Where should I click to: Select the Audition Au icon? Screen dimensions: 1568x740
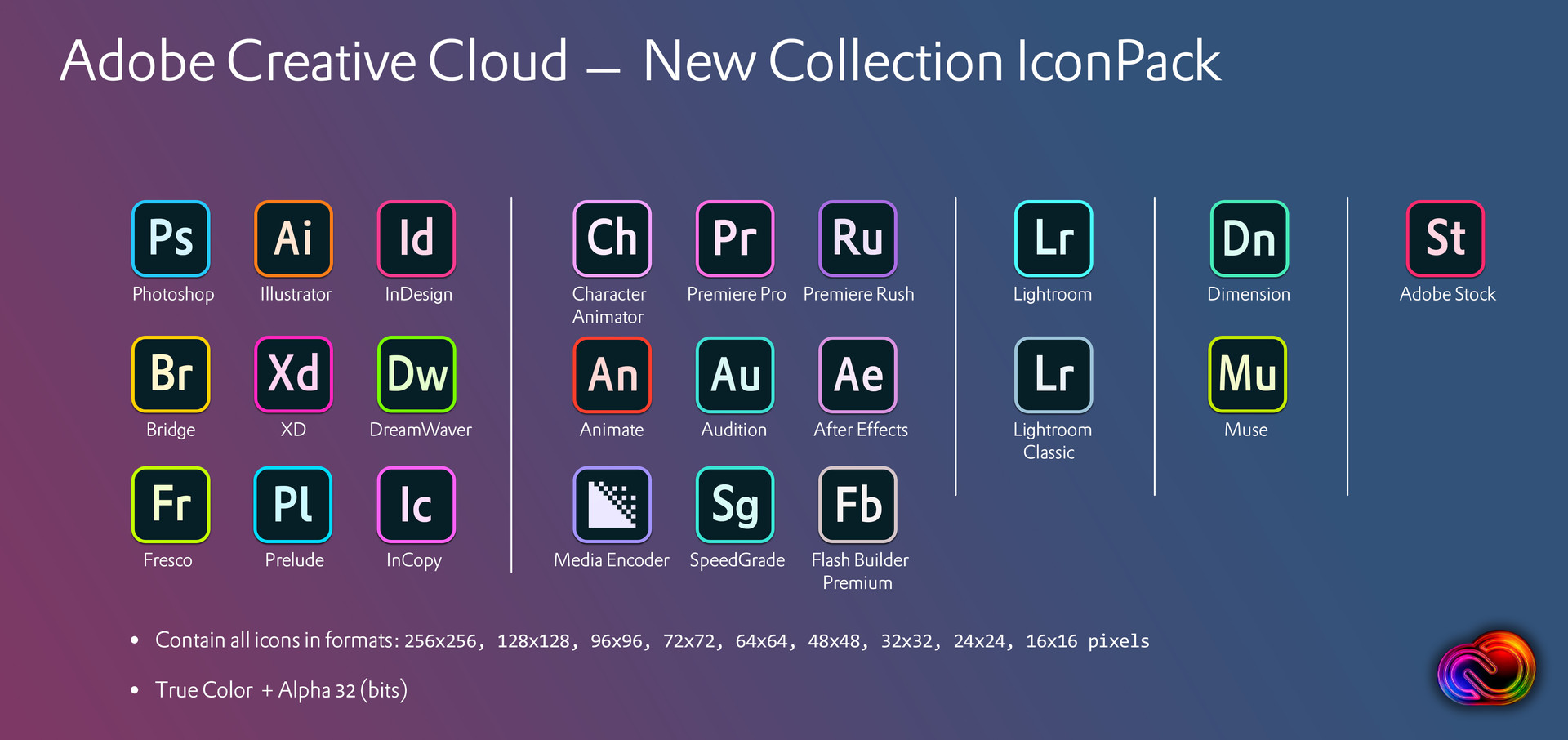735,374
